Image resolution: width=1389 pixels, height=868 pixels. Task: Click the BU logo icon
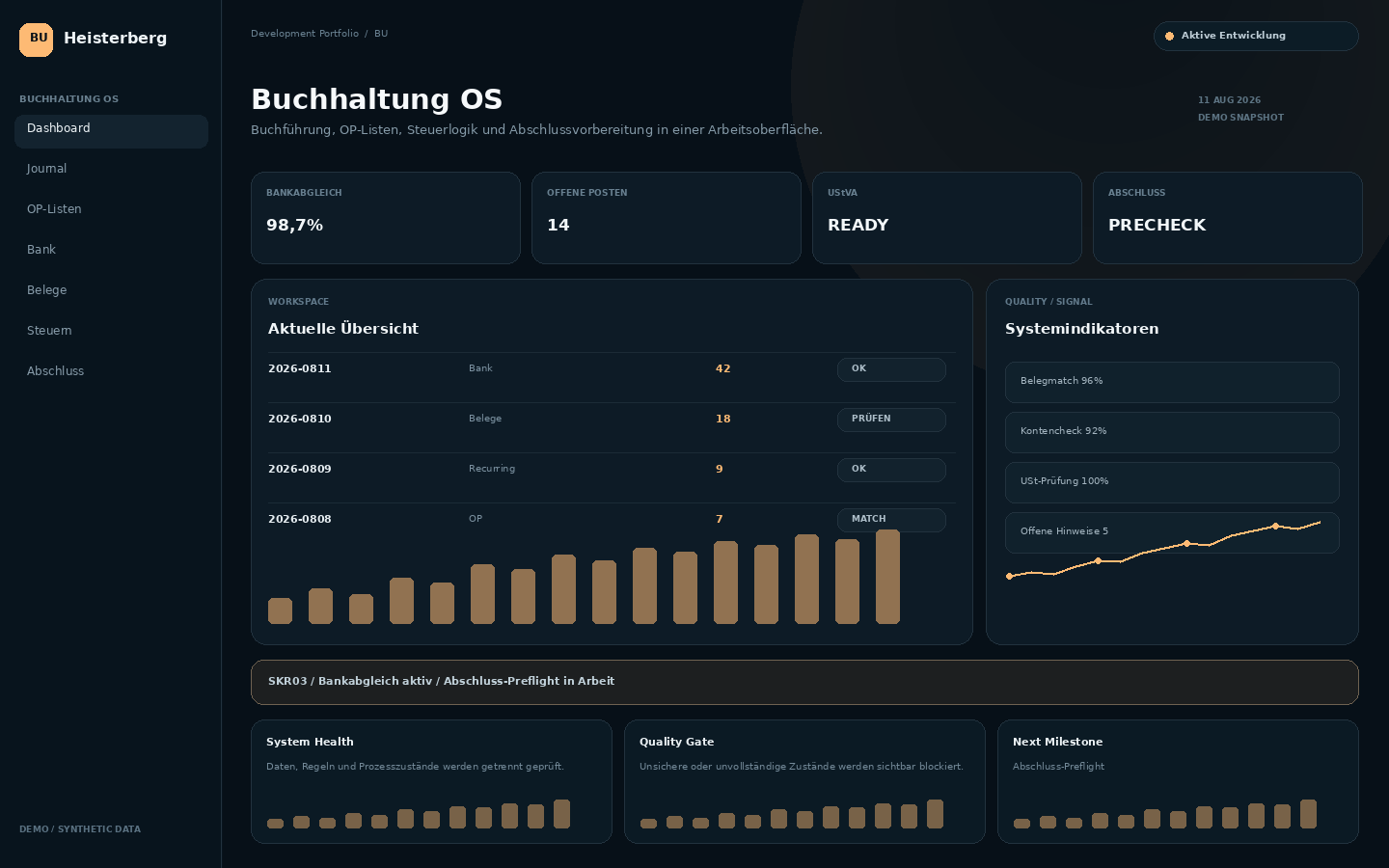point(37,40)
